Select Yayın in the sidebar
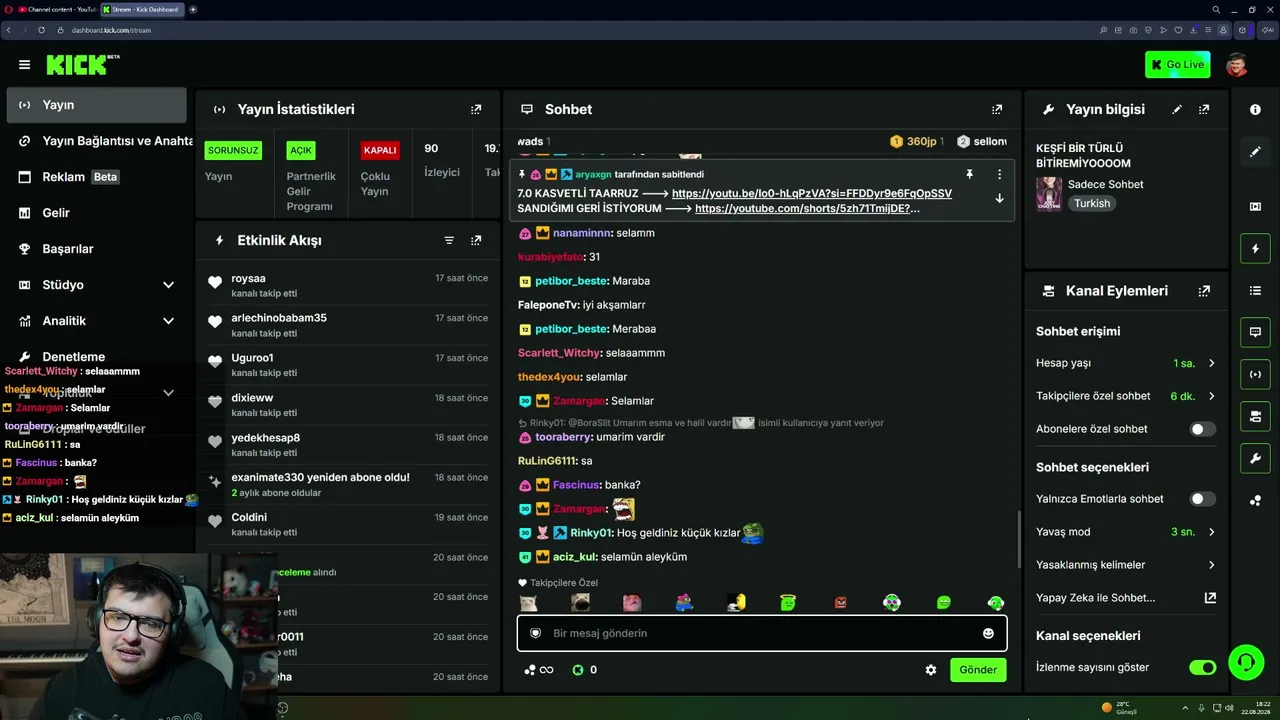The height and width of the screenshot is (720, 1280). [96, 105]
